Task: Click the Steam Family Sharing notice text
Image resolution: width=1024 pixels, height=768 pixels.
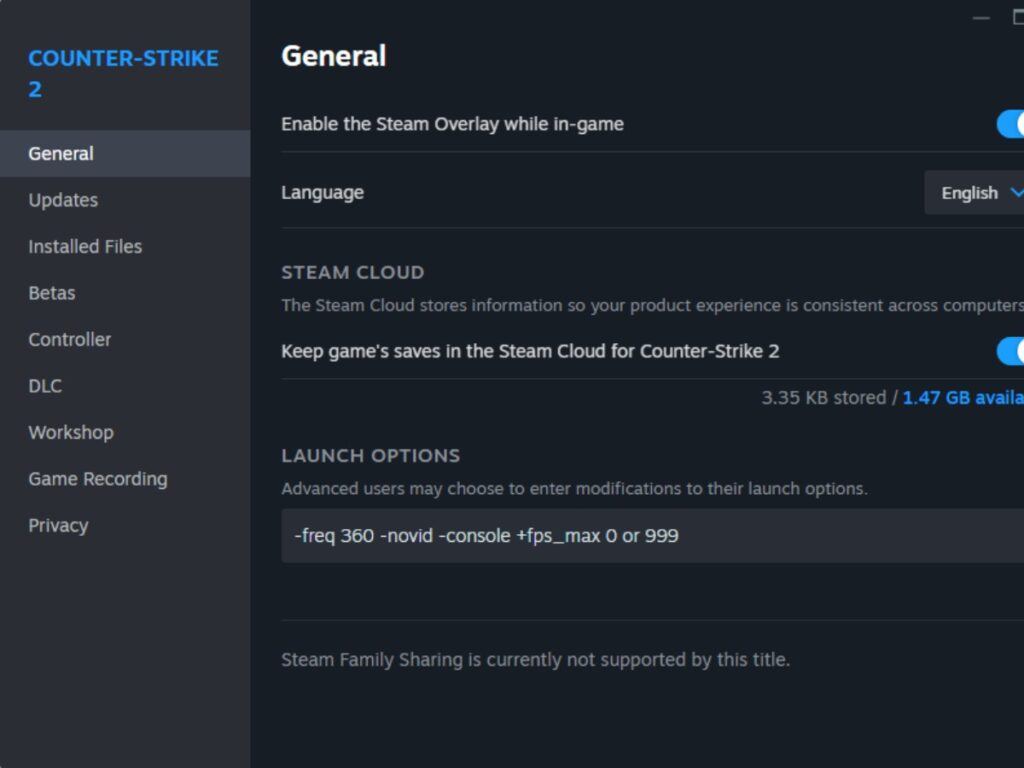Action: [535, 660]
